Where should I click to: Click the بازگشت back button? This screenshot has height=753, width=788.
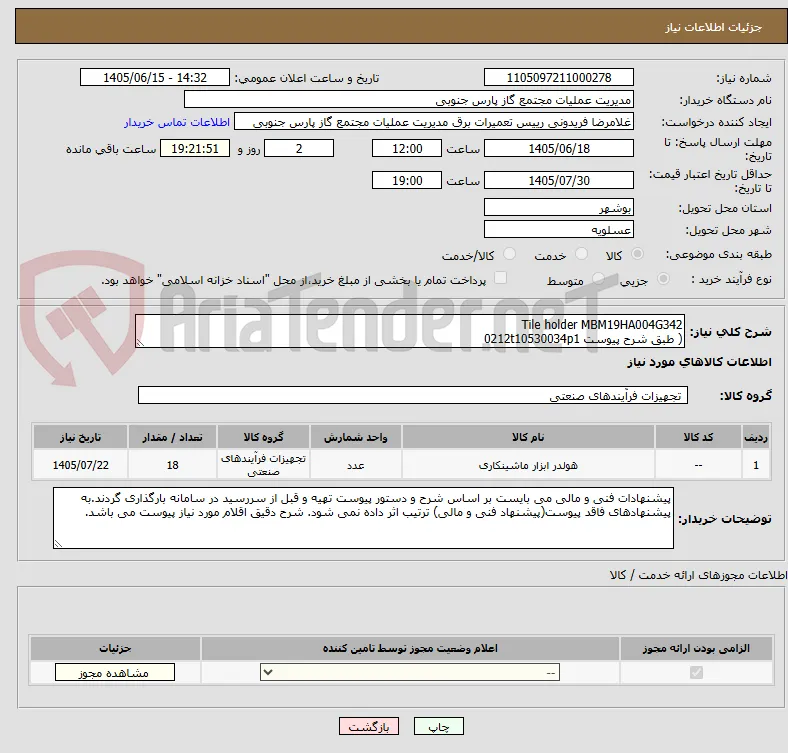pos(368,727)
